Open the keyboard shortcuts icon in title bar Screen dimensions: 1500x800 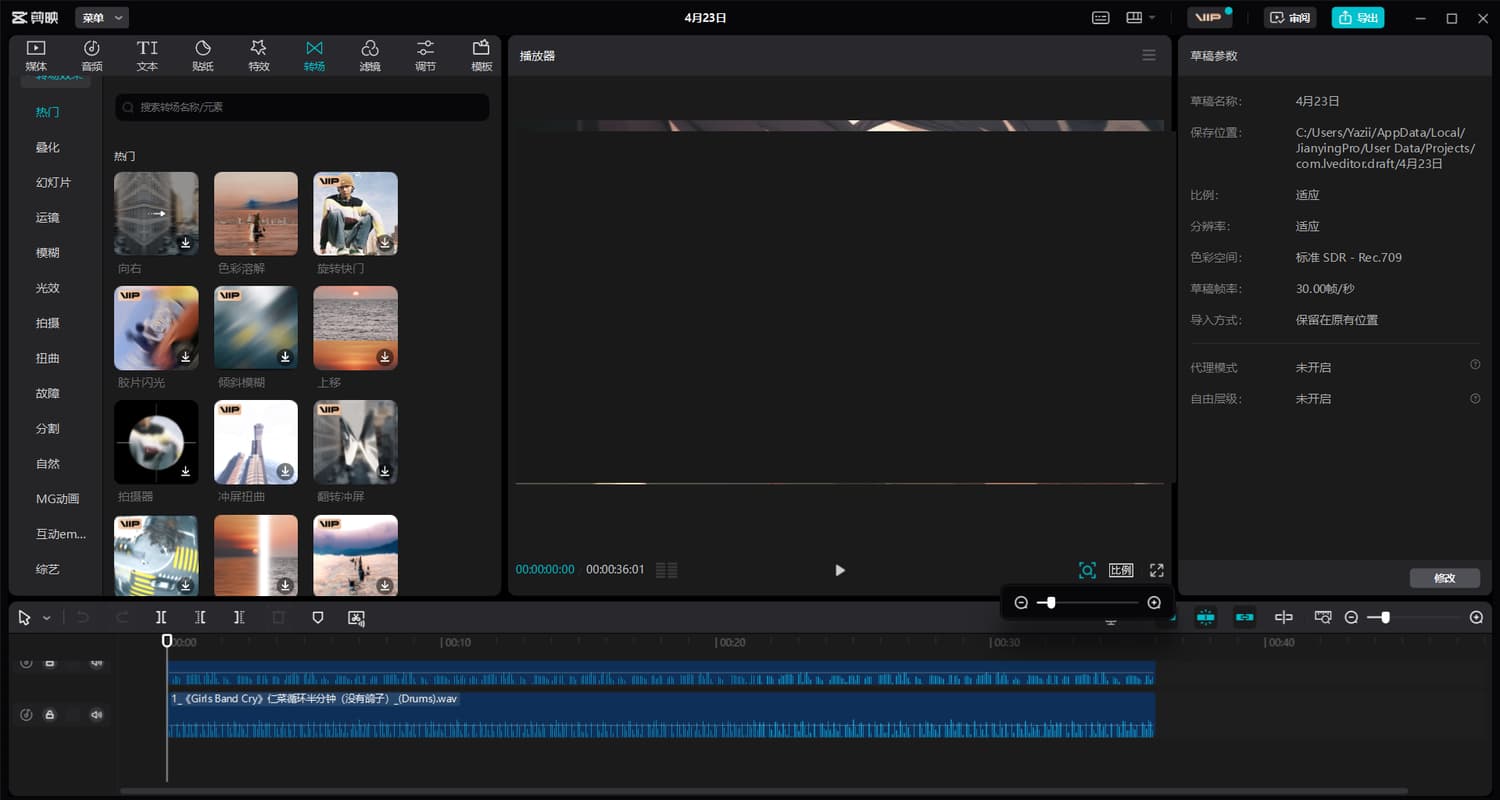click(x=1100, y=18)
